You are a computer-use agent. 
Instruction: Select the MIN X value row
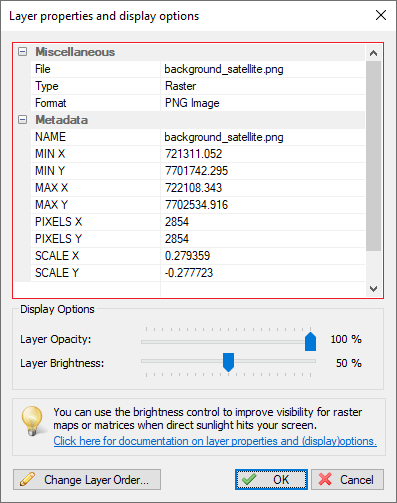[x=198, y=154]
